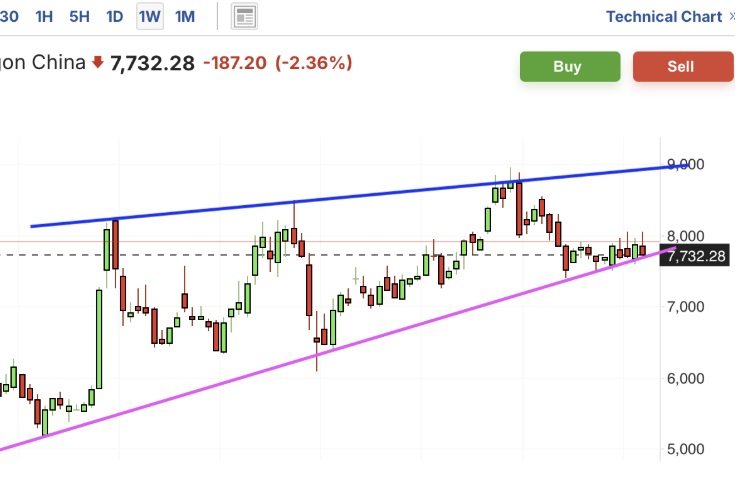The image size is (736, 478).
Task: Click the -187.20 (-2.36%) change value
Action: 277,63
